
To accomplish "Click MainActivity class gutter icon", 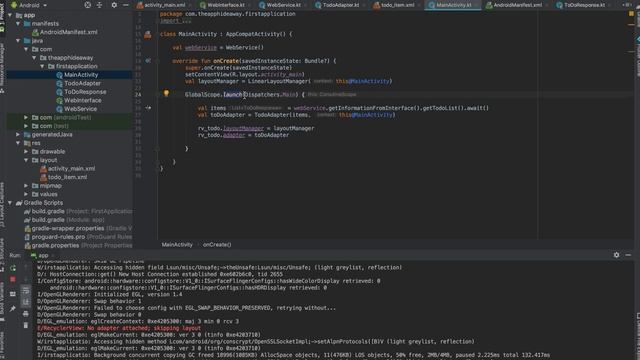I will click(x=148, y=34).
